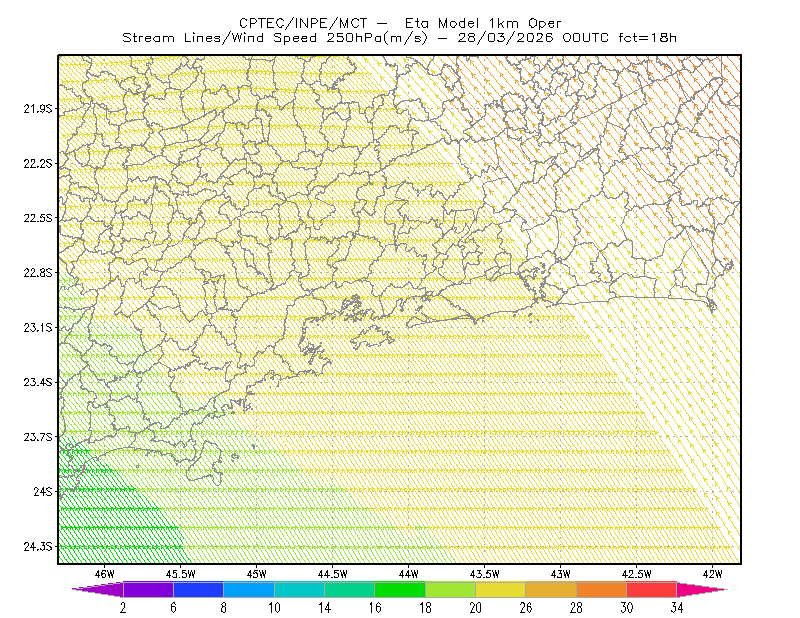Image resolution: width=800 pixels, height=618 pixels.
Task: Click the purple color swatch between 2 and 6
Action: coord(148,589)
